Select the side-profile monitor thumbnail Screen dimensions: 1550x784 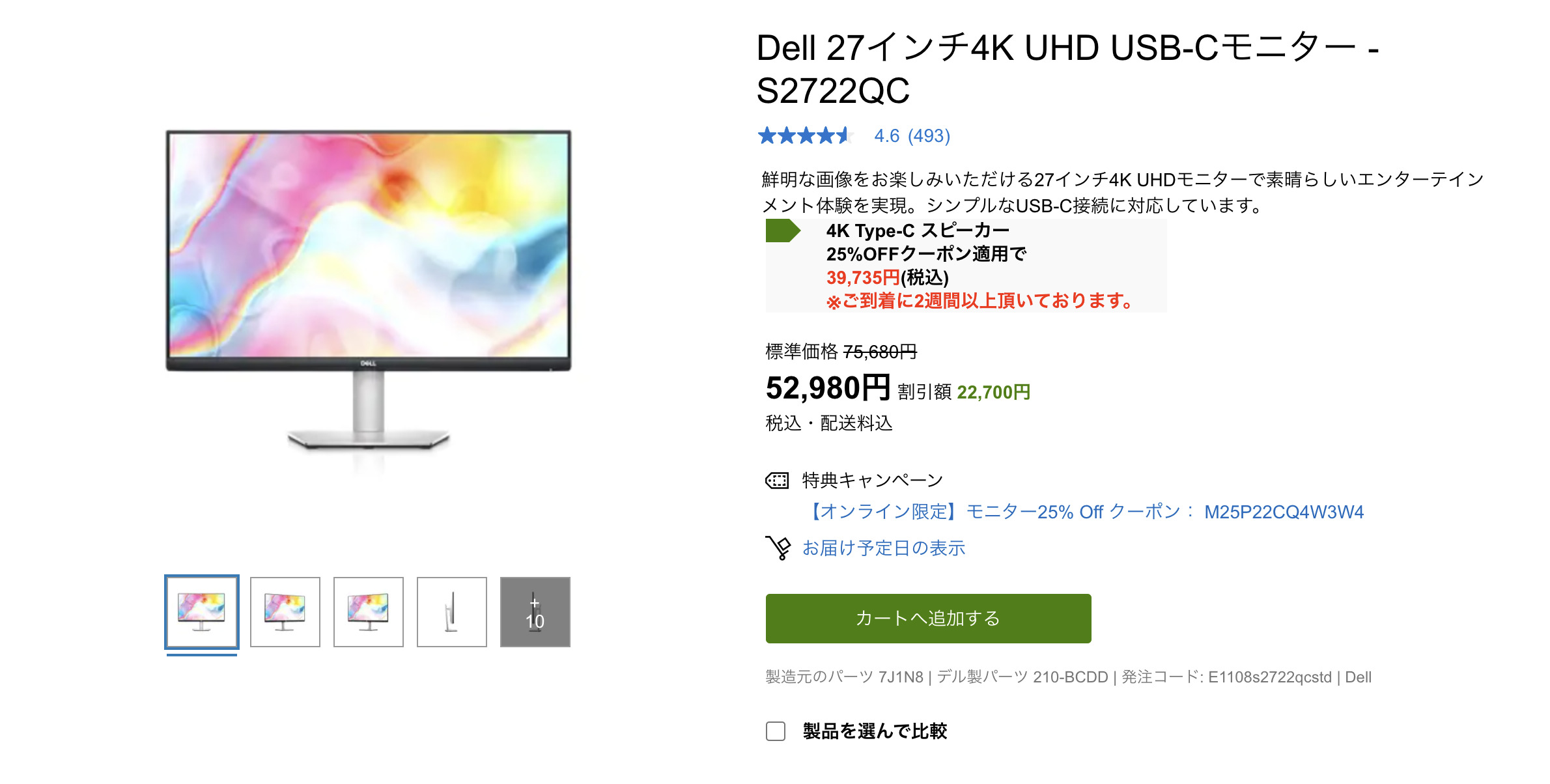pos(452,612)
